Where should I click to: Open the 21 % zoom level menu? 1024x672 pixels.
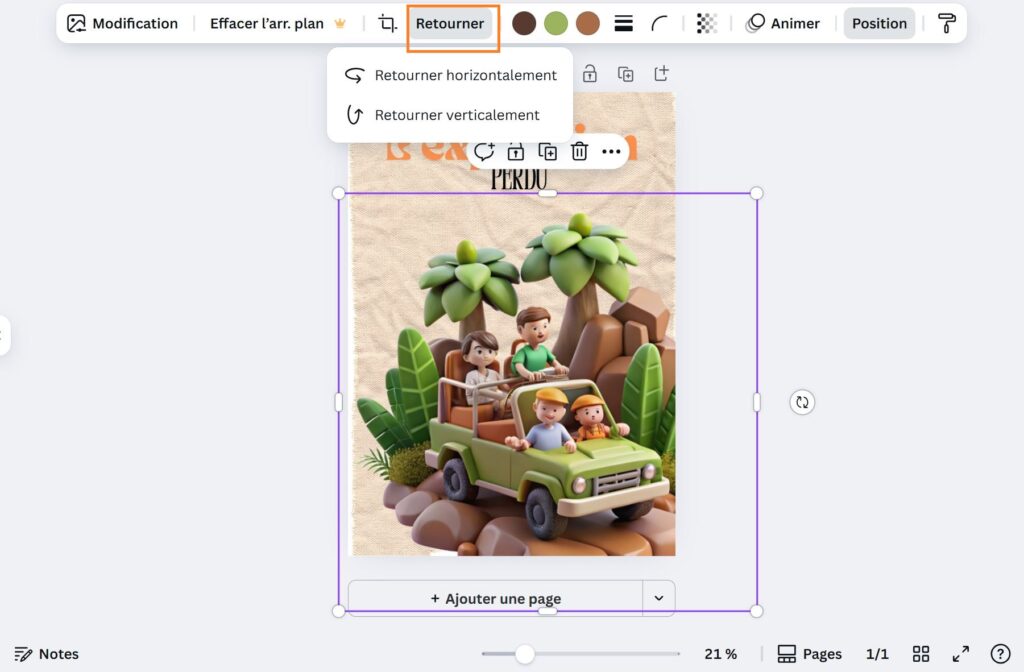720,654
